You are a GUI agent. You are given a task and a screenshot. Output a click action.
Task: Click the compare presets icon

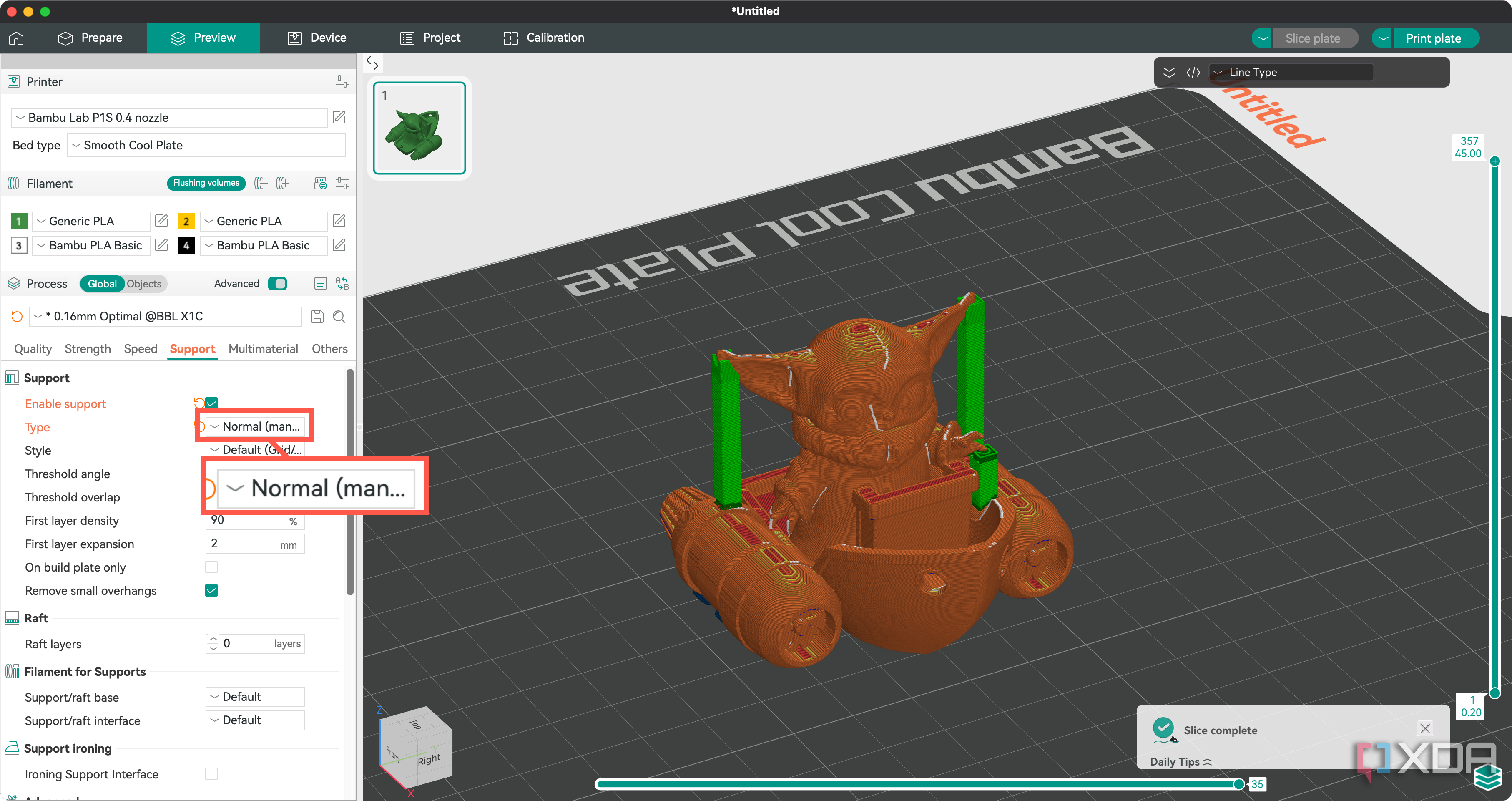342,284
